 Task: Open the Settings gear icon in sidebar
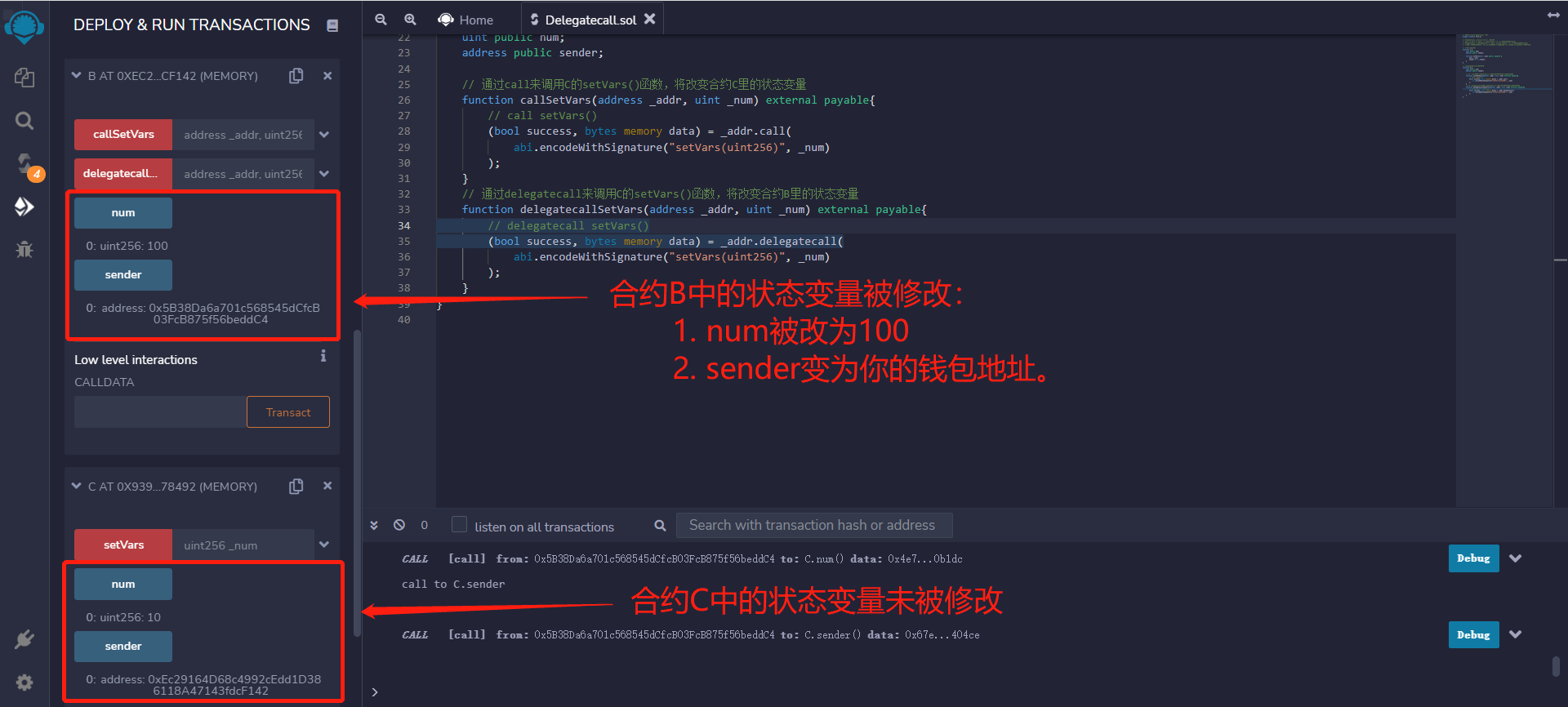24,683
